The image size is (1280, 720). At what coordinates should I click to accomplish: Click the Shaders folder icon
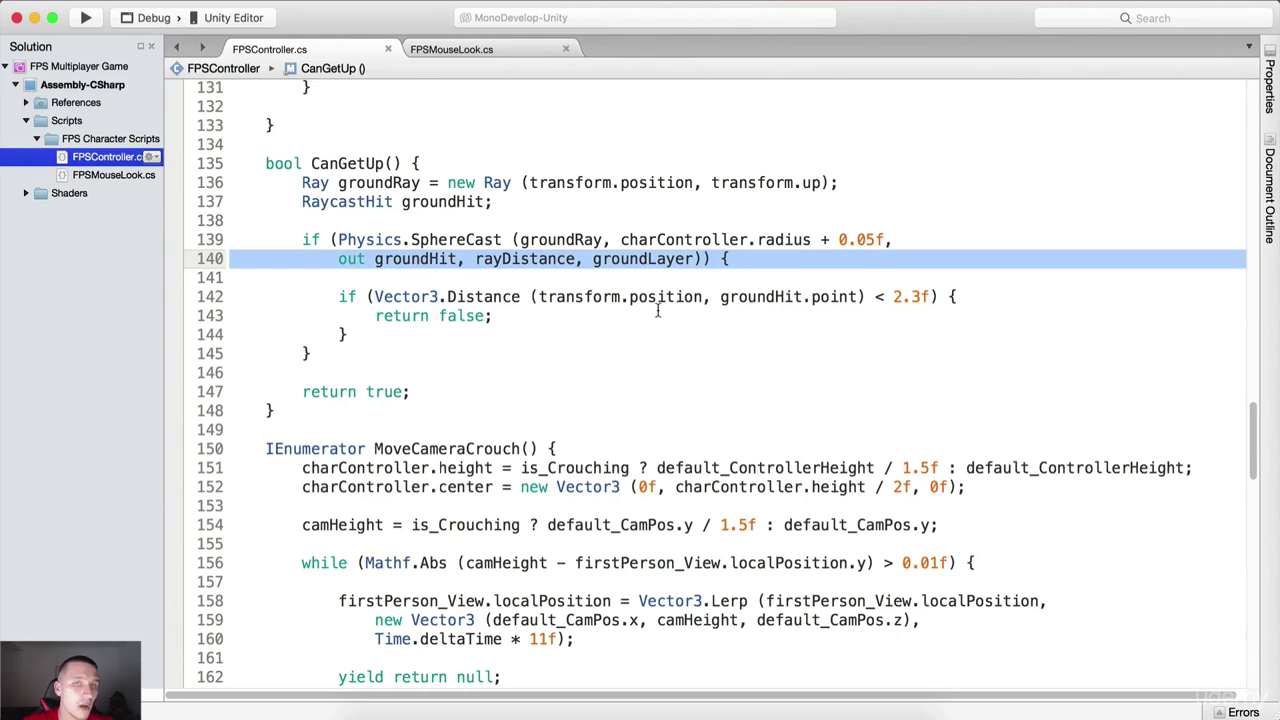click(41, 193)
